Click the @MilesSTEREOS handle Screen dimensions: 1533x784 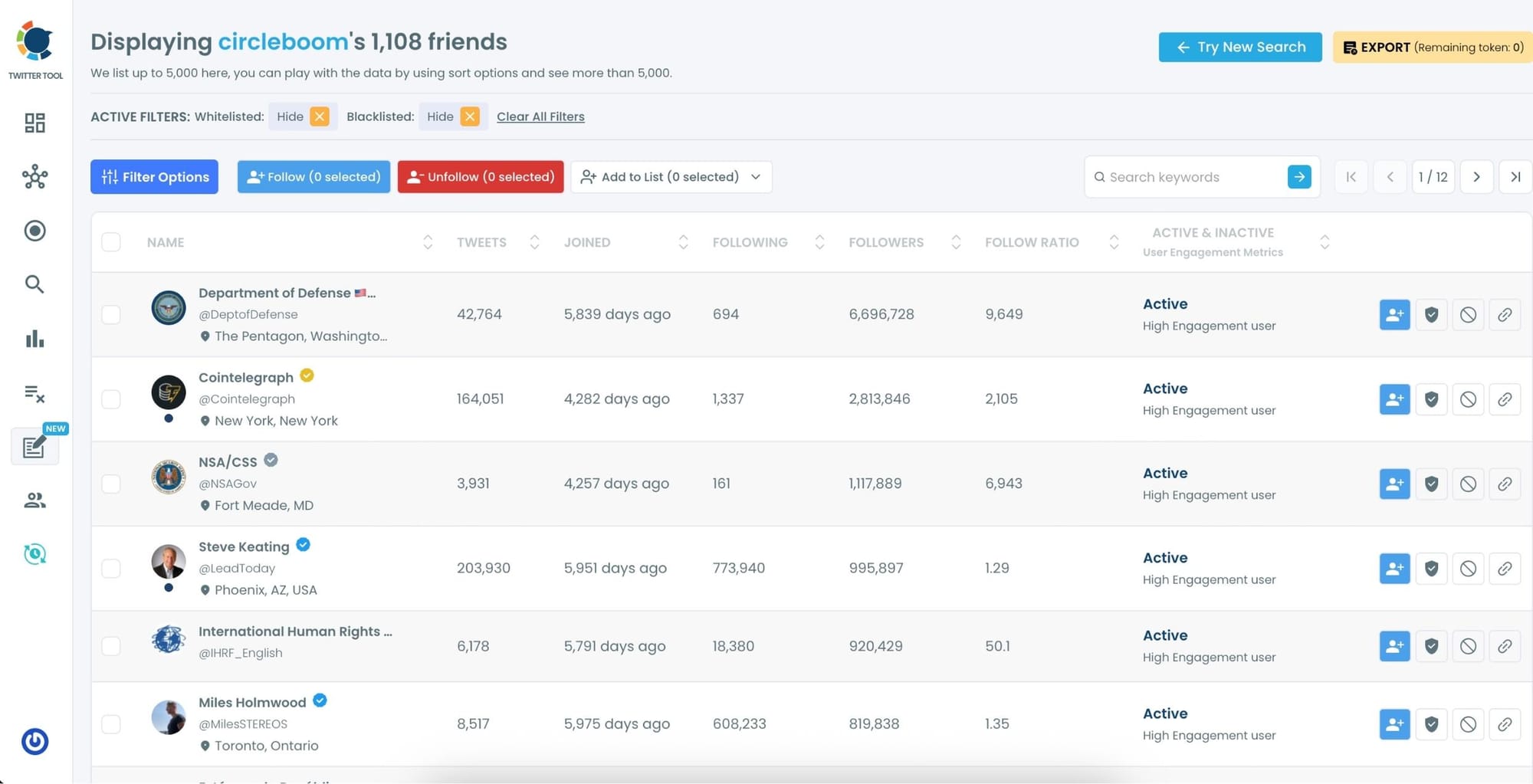point(243,724)
